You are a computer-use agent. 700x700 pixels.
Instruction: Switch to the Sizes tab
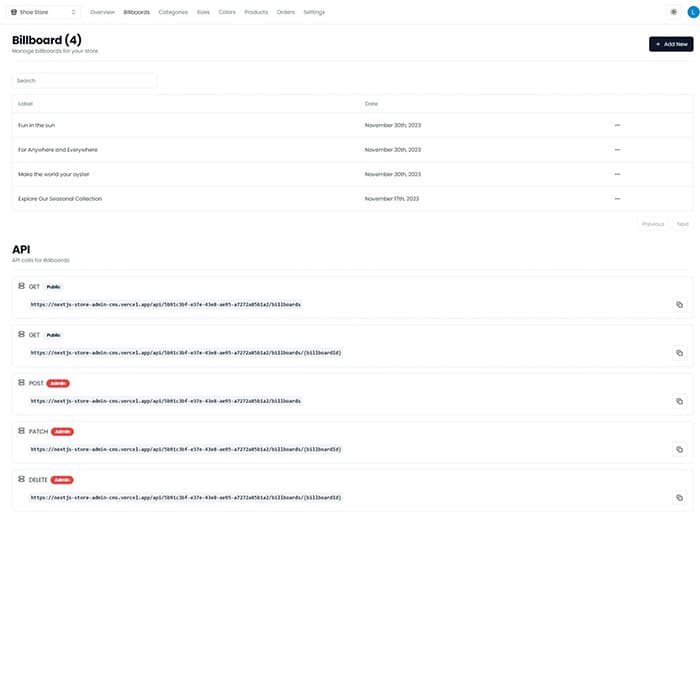tap(203, 12)
